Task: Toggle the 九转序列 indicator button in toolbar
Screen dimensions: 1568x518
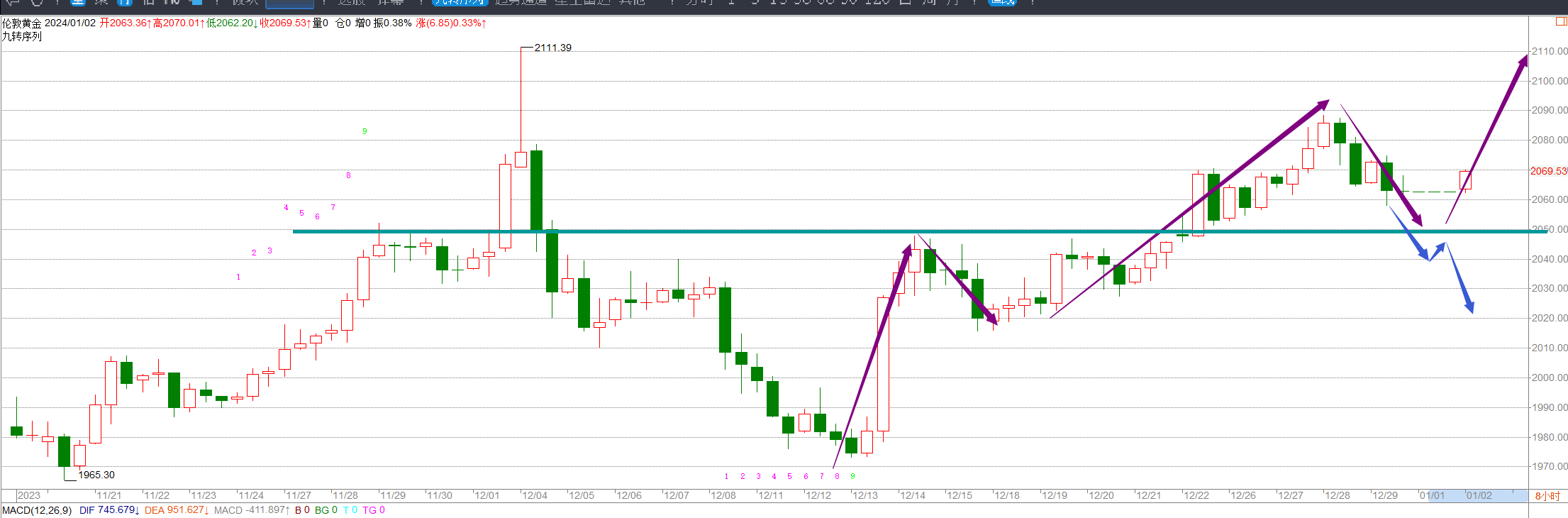Action: click(x=460, y=3)
